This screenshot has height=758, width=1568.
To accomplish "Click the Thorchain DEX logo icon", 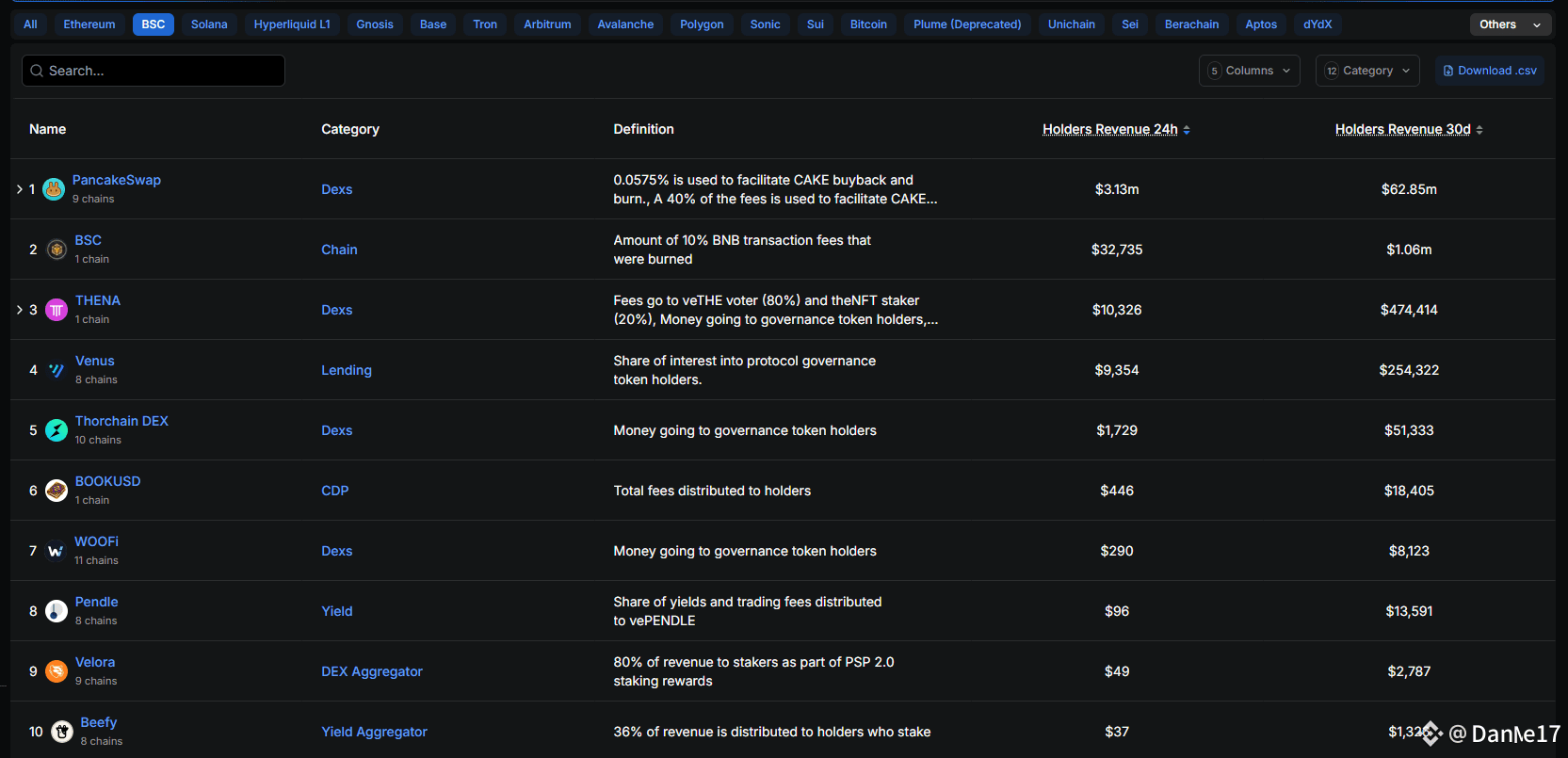I will coord(57,430).
